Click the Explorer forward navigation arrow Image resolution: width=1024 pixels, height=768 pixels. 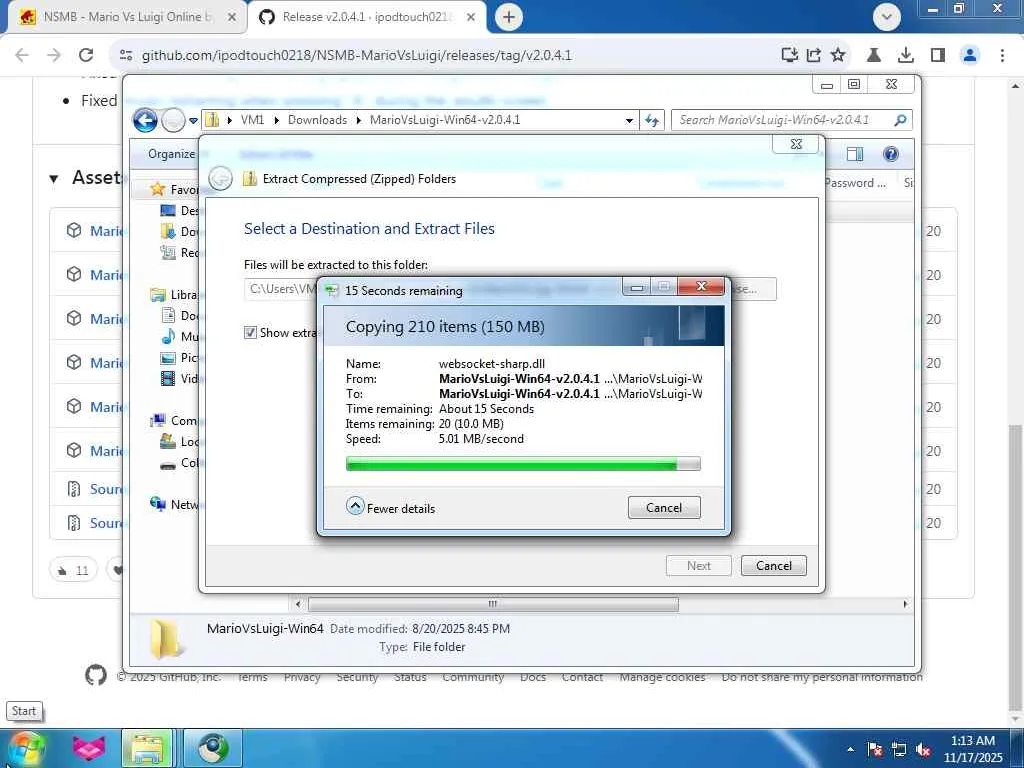click(x=173, y=120)
